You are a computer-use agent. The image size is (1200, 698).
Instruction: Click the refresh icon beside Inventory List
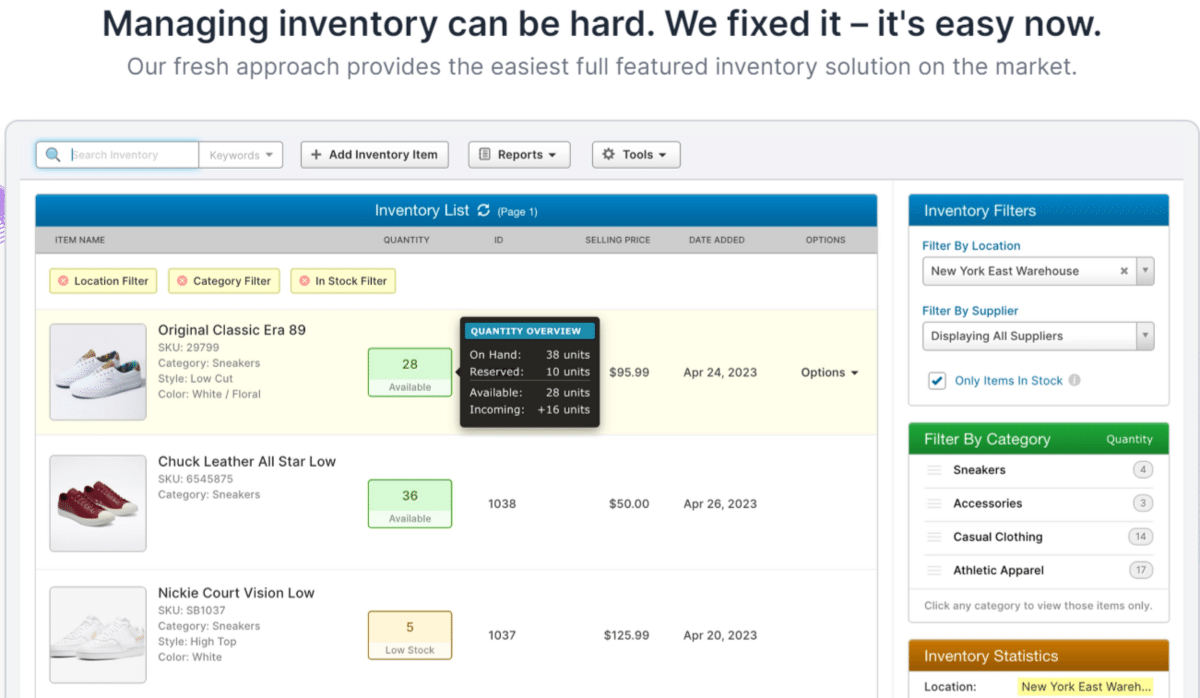click(484, 210)
